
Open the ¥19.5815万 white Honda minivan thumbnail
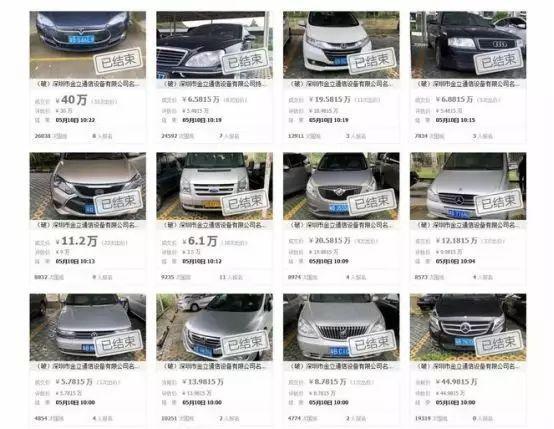(341, 45)
